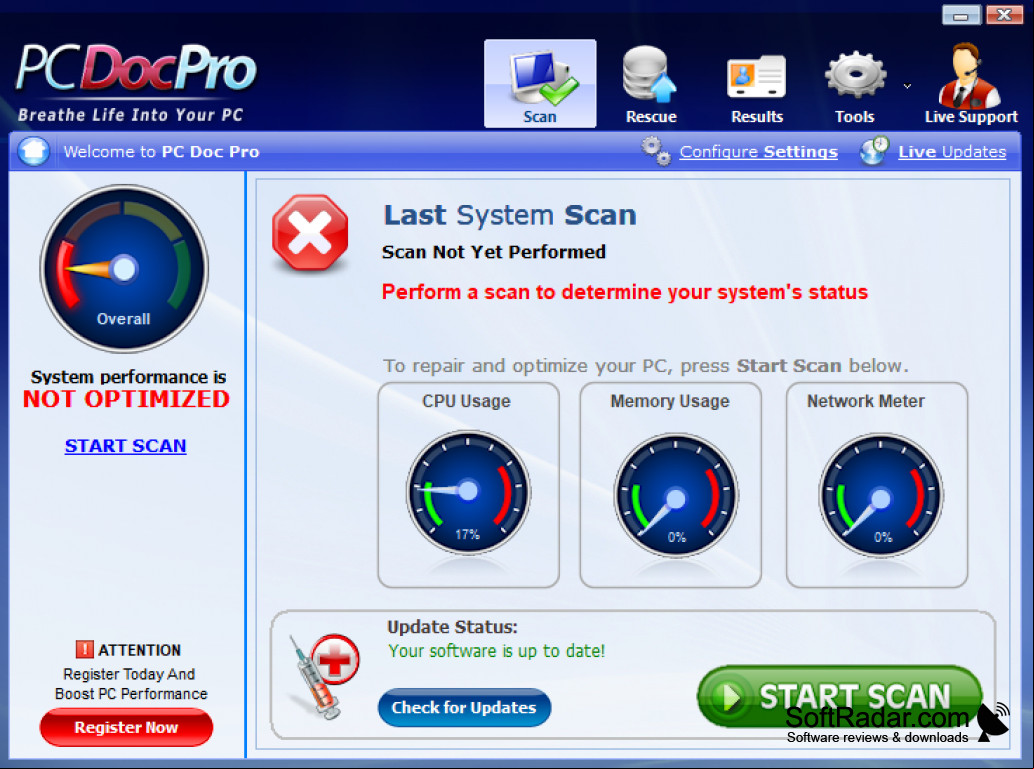Click the 'Your software is up to date!' text
This screenshot has width=1034, height=769.
[x=496, y=651]
